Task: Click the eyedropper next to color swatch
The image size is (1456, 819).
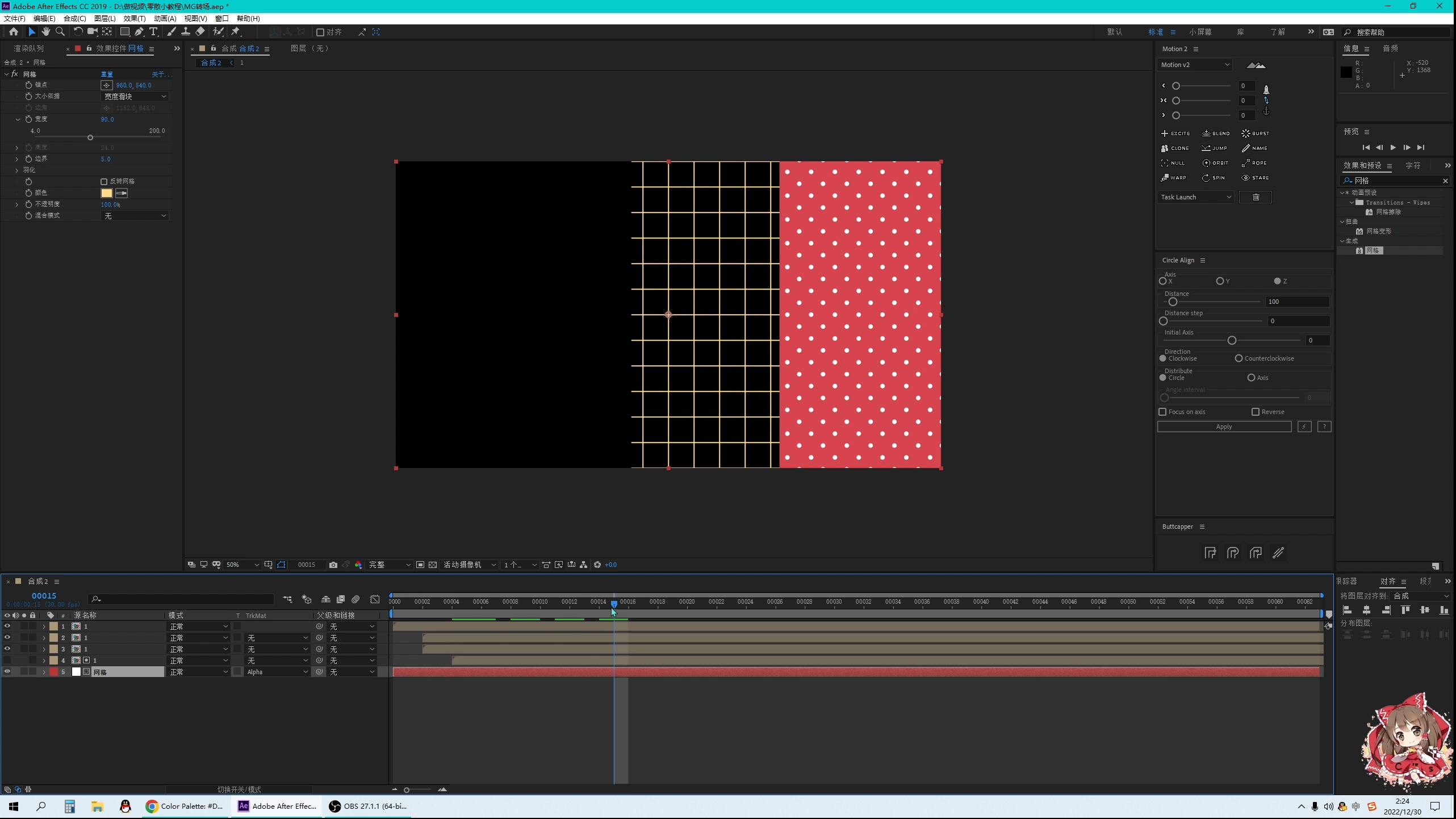Action: pos(122,193)
